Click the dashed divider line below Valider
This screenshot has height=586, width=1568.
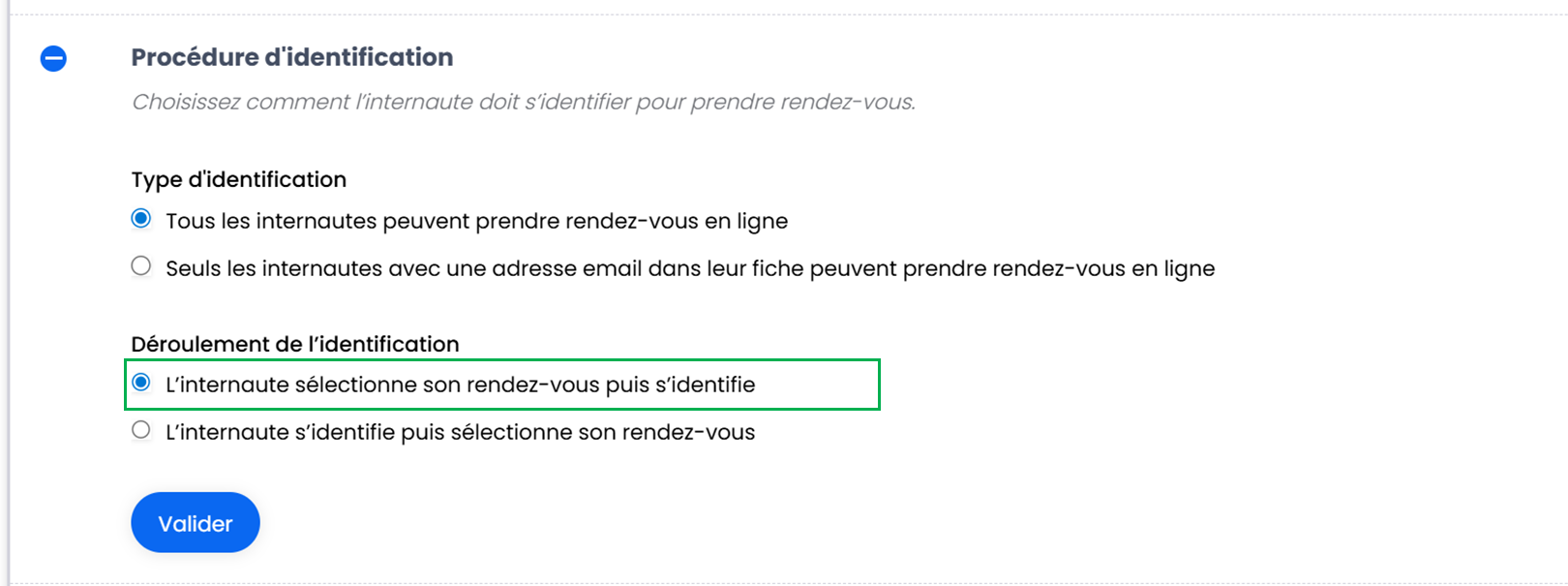(x=774, y=583)
